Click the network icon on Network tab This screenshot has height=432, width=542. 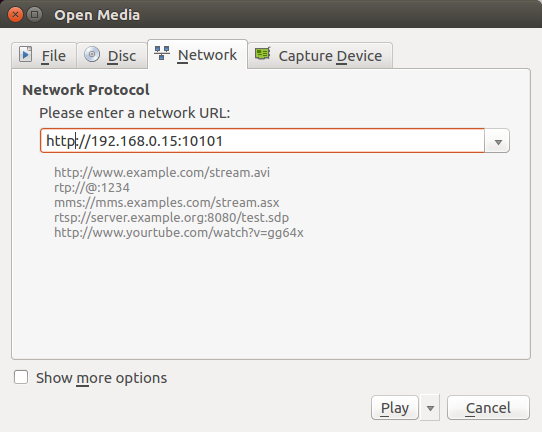click(x=162, y=53)
